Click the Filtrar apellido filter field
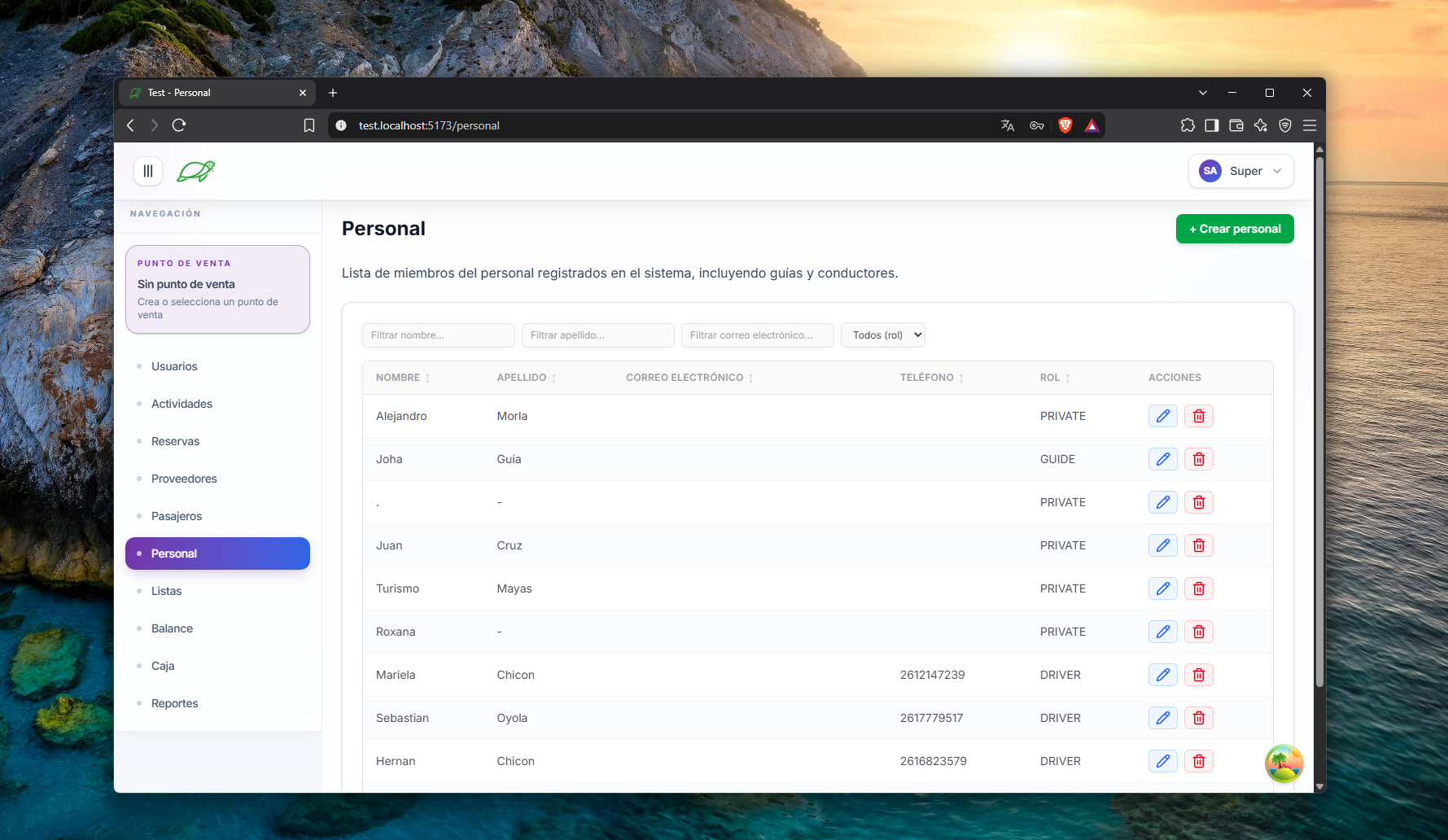 pos(598,335)
